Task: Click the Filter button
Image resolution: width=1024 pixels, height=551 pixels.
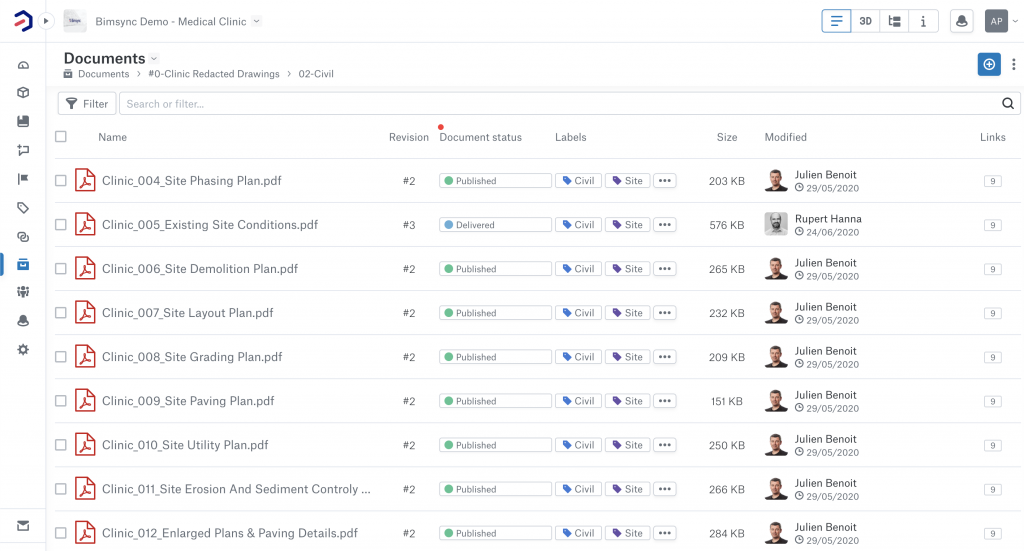Action: (x=87, y=103)
